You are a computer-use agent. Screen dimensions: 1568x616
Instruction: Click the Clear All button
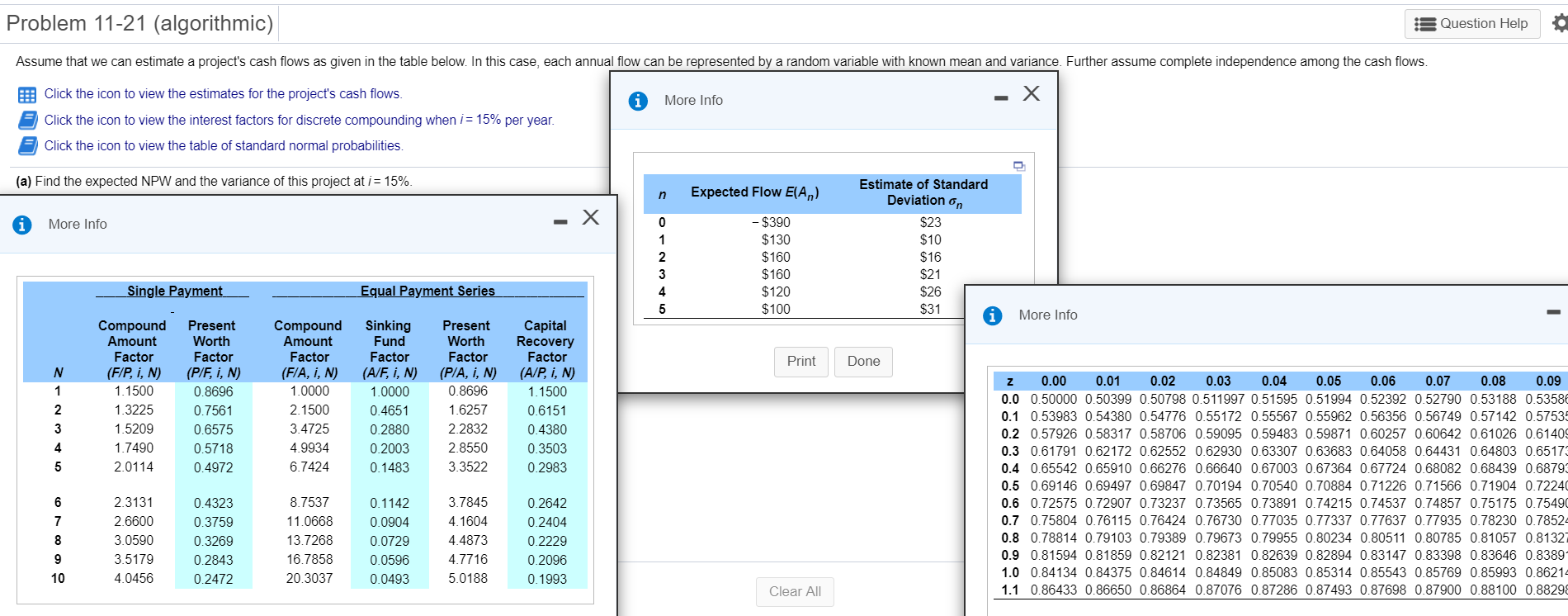pyautogui.click(x=796, y=592)
